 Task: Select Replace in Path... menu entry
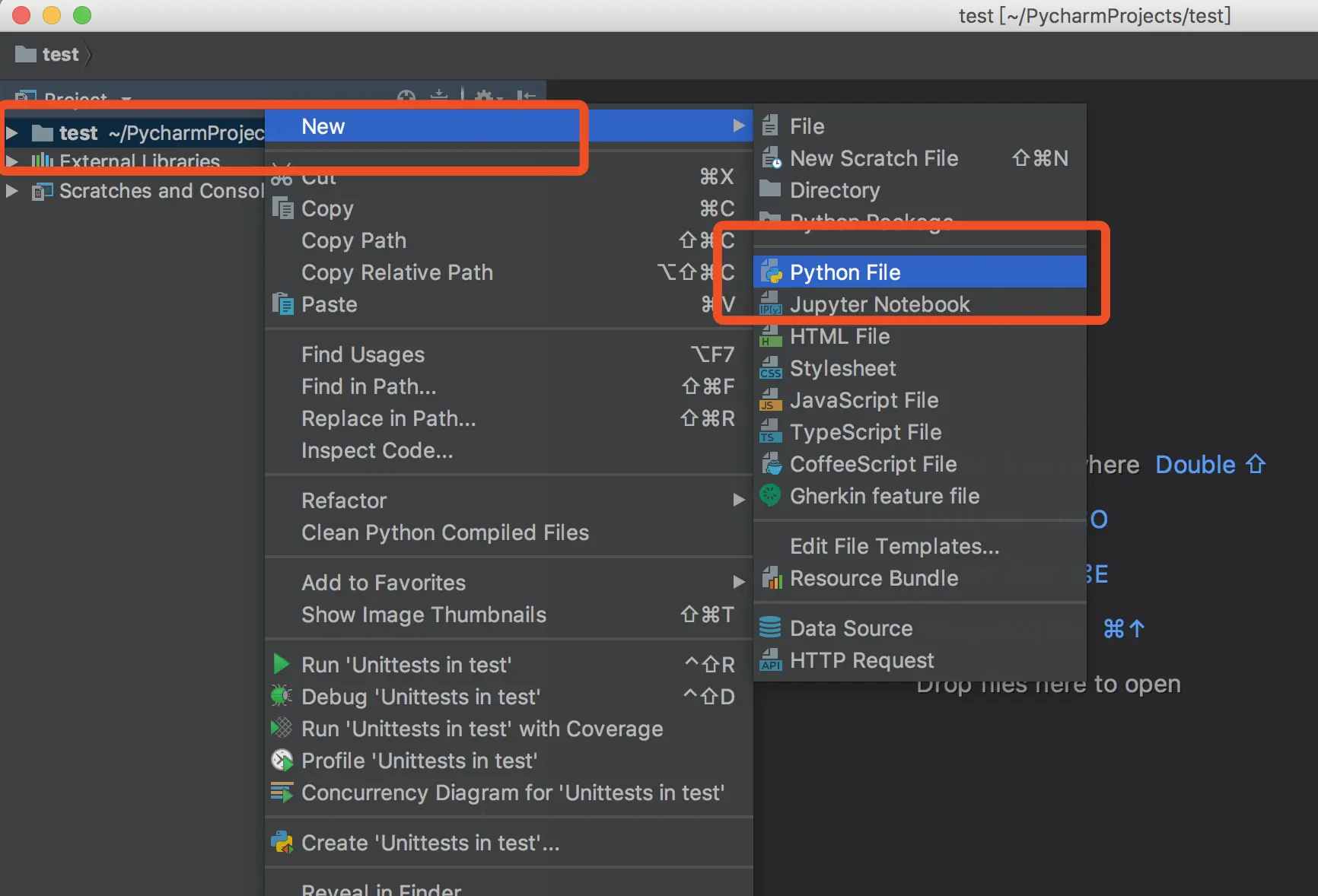[508, 418]
